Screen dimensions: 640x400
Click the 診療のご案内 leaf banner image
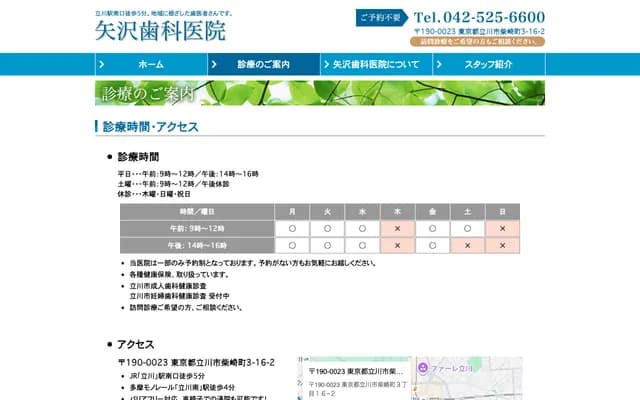(x=320, y=93)
